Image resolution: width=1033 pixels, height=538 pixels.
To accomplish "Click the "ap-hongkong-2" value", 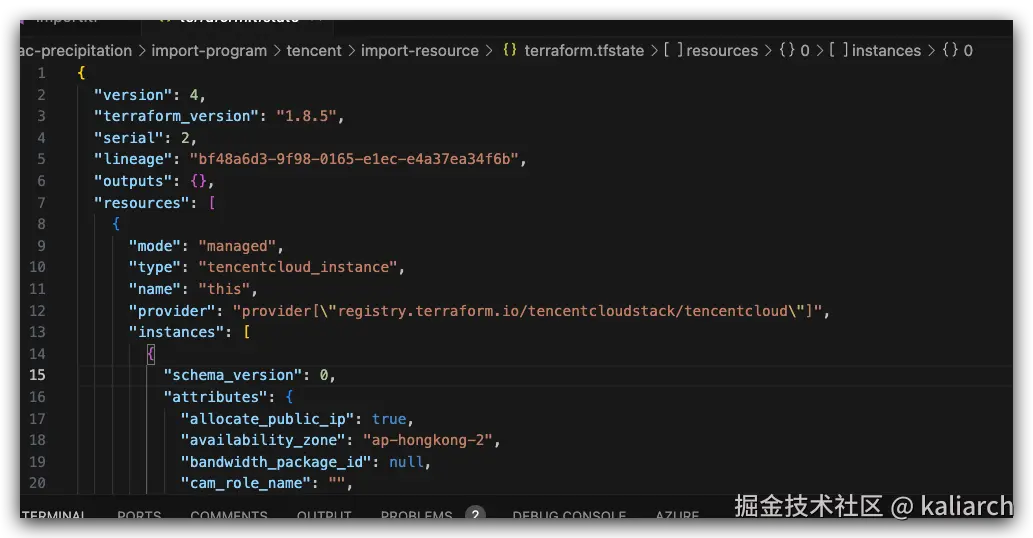I will click(428, 440).
